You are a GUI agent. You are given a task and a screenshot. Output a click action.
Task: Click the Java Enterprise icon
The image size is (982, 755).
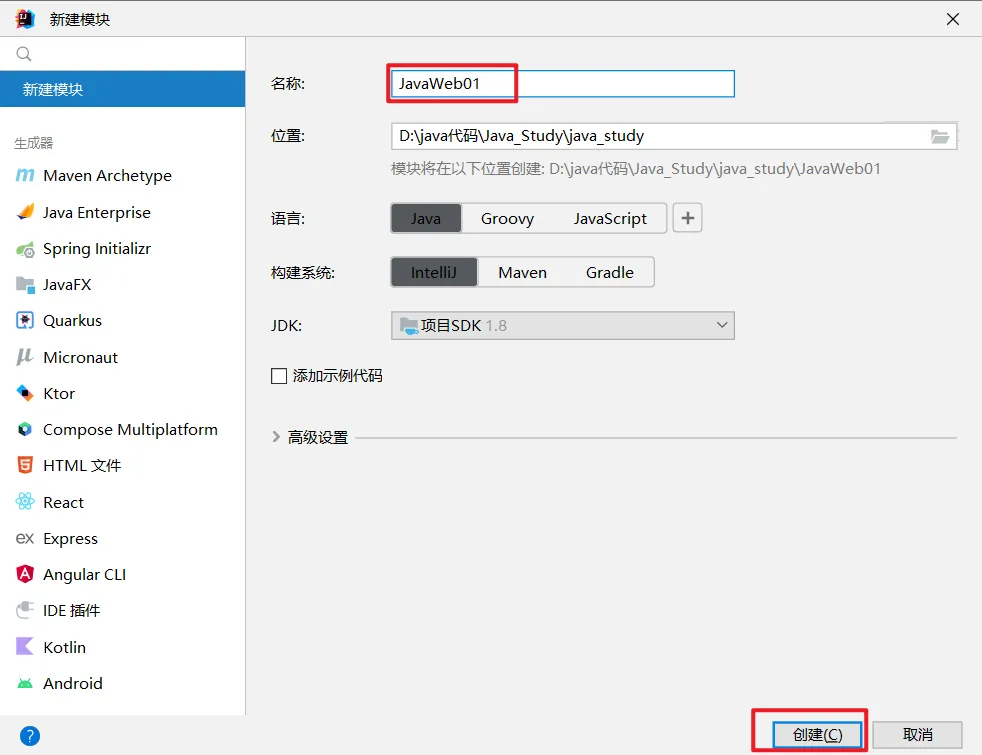25,212
